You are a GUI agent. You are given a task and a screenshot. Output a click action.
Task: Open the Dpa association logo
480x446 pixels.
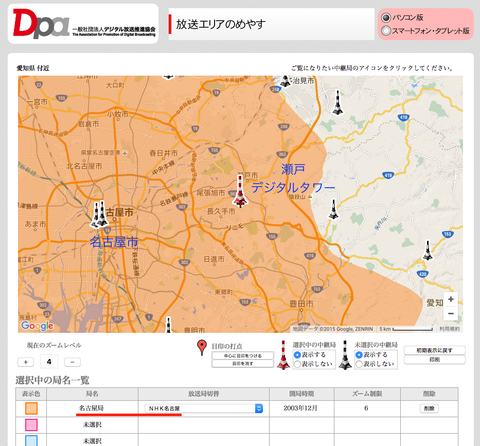click(x=83, y=23)
